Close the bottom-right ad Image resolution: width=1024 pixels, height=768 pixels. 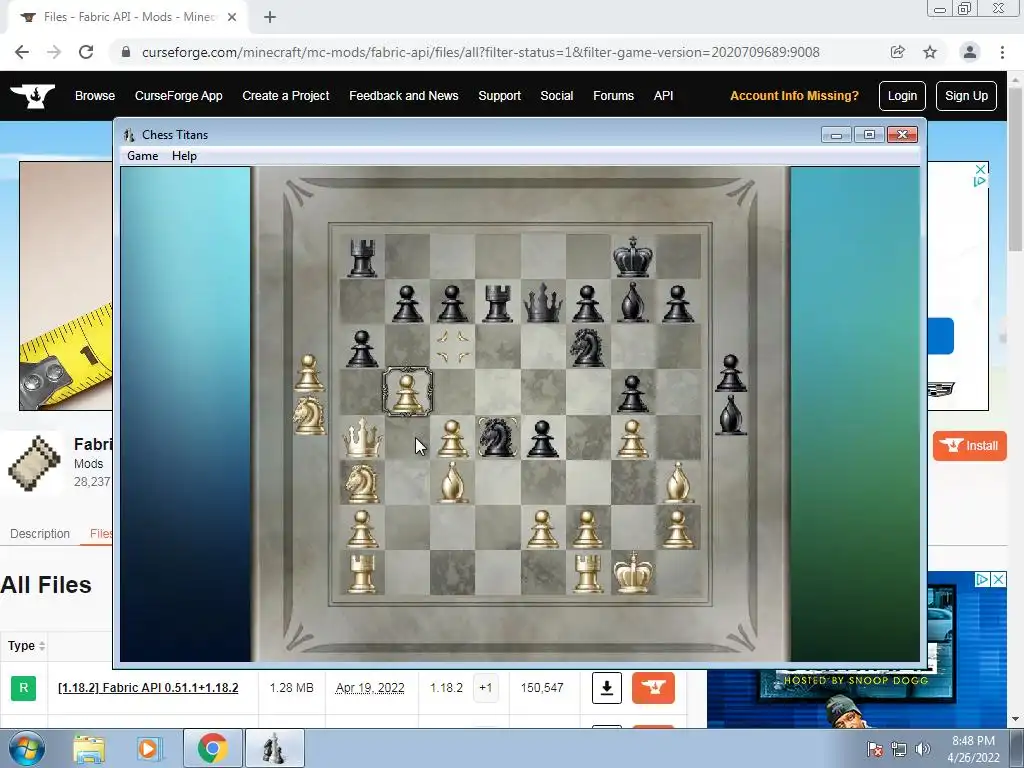pos(999,579)
